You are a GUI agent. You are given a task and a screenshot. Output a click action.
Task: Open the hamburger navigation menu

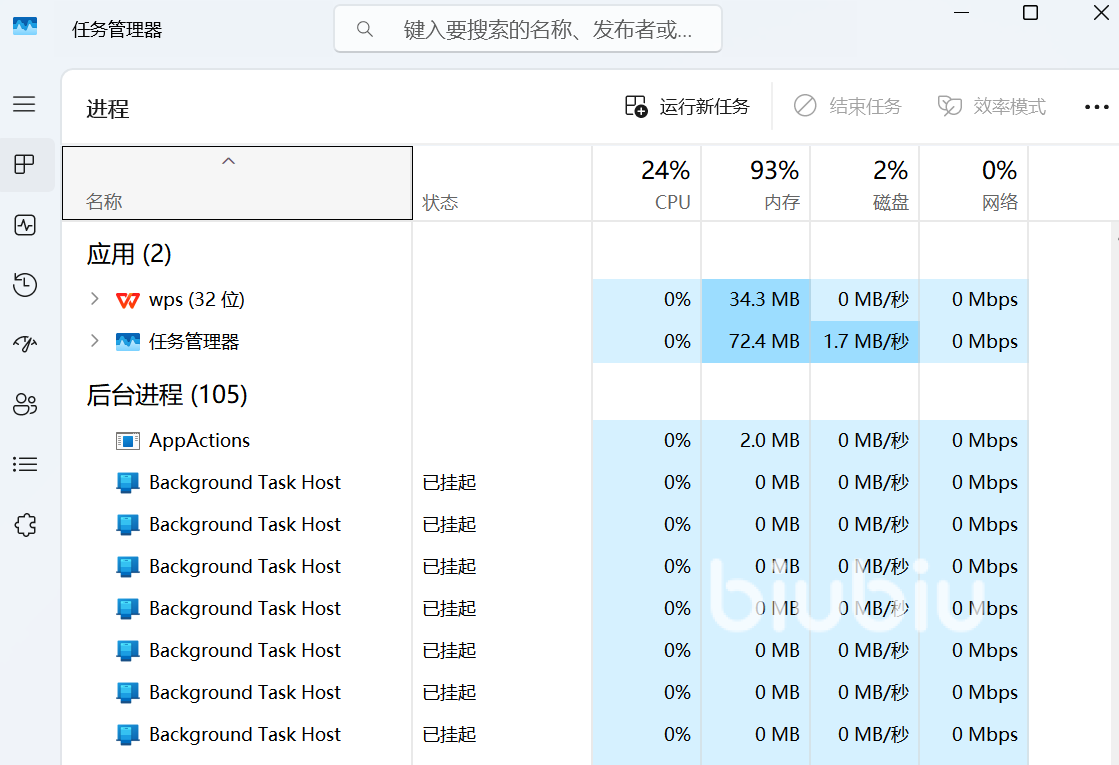pos(25,104)
